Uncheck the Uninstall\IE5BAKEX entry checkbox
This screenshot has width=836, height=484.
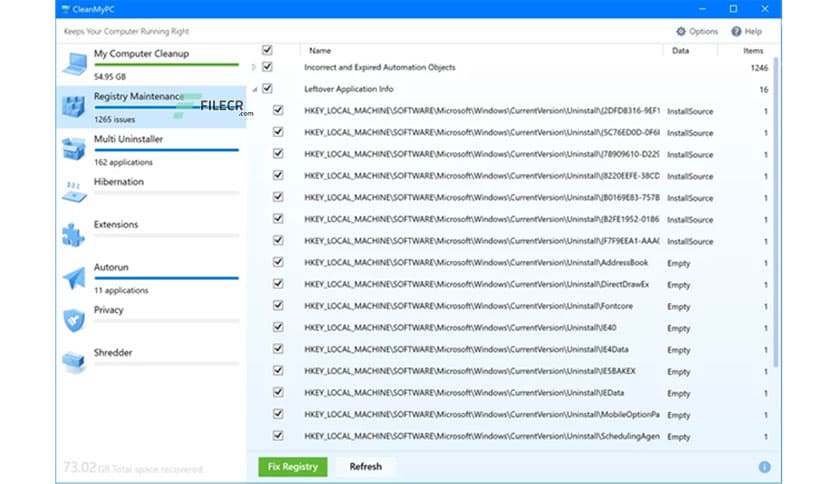pos(278,370)
